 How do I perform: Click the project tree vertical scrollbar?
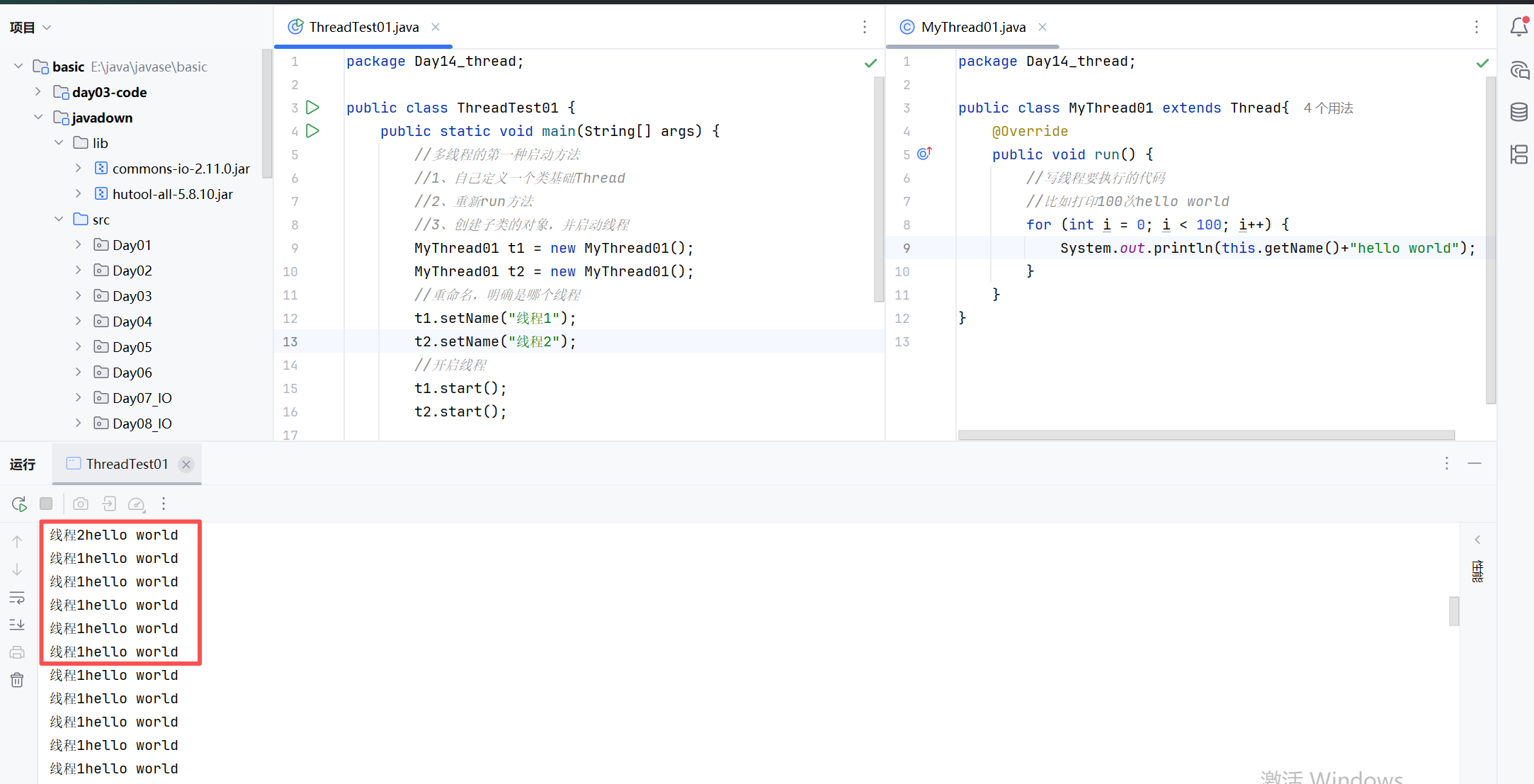click(x=267, y=113)
